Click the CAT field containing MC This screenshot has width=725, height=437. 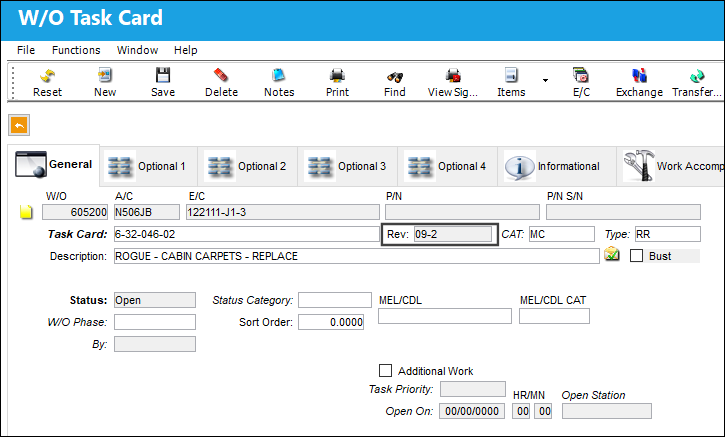(562, 234)
